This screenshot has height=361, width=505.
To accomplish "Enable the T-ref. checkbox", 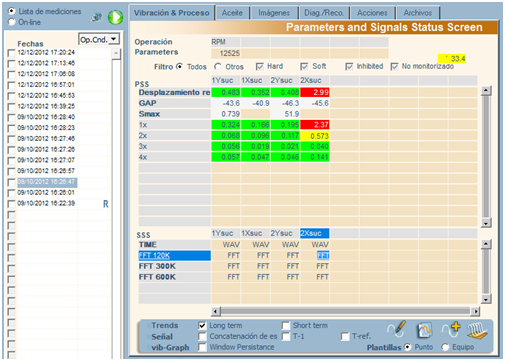I will tap(345, 336).
